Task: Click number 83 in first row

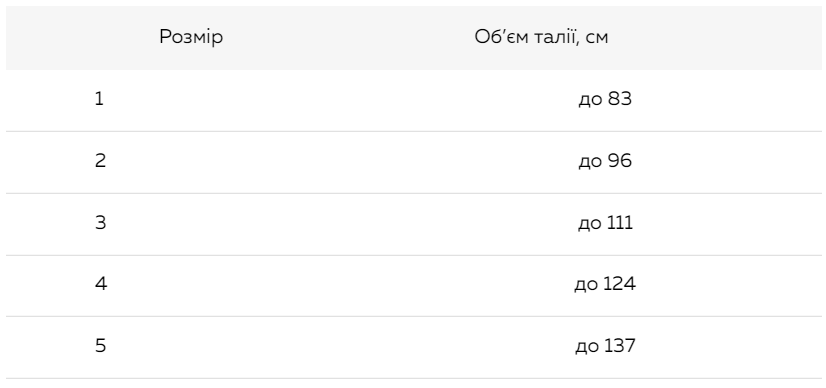Action: point(620,98)
